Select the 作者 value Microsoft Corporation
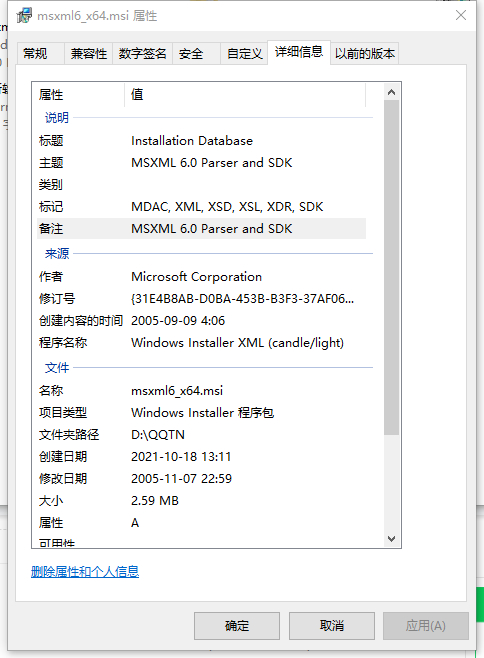The width and height of the screenshot is (484, 658). [x=196, y=277]
